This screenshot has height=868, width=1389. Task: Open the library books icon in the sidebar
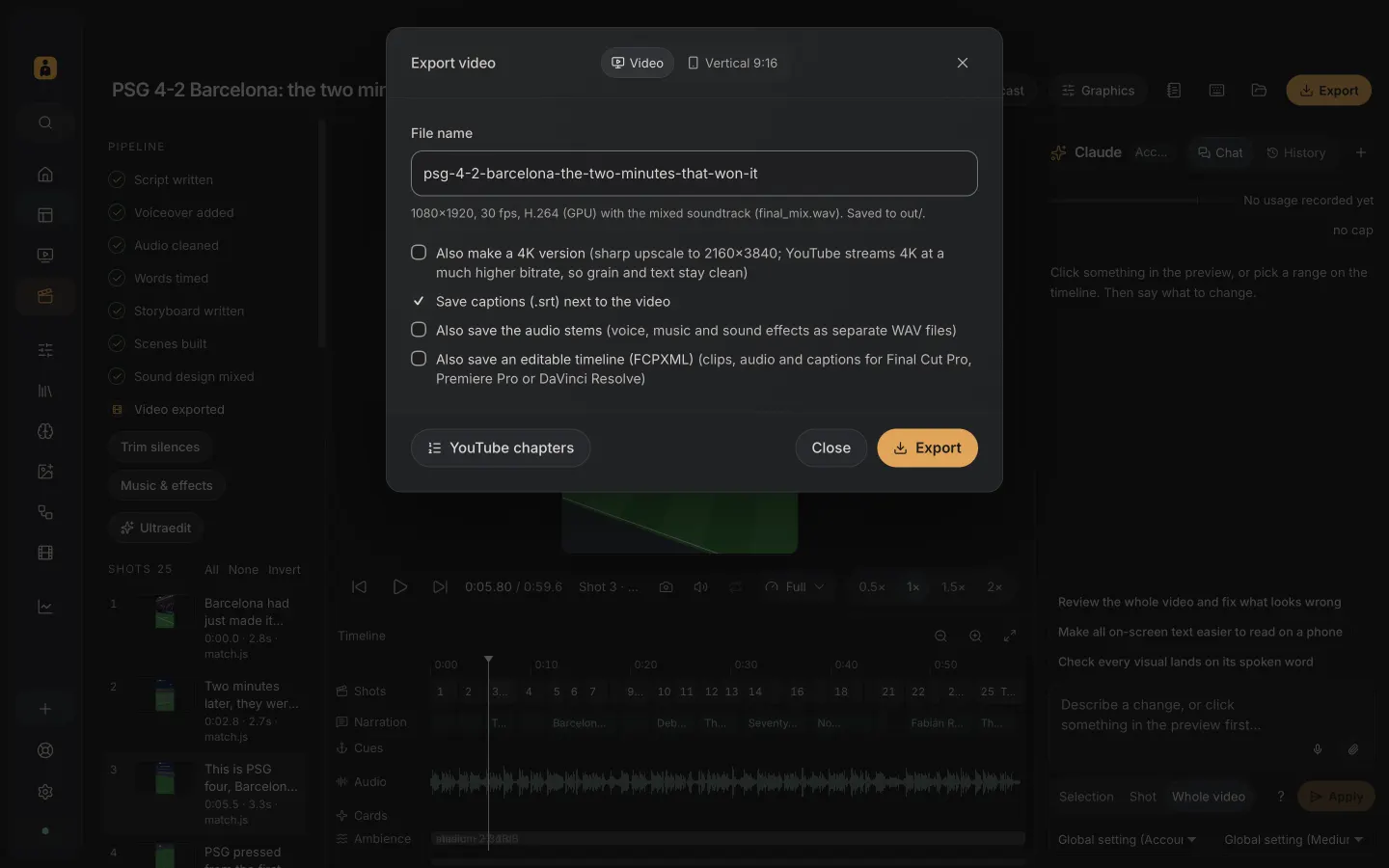[x=45, y=391]
